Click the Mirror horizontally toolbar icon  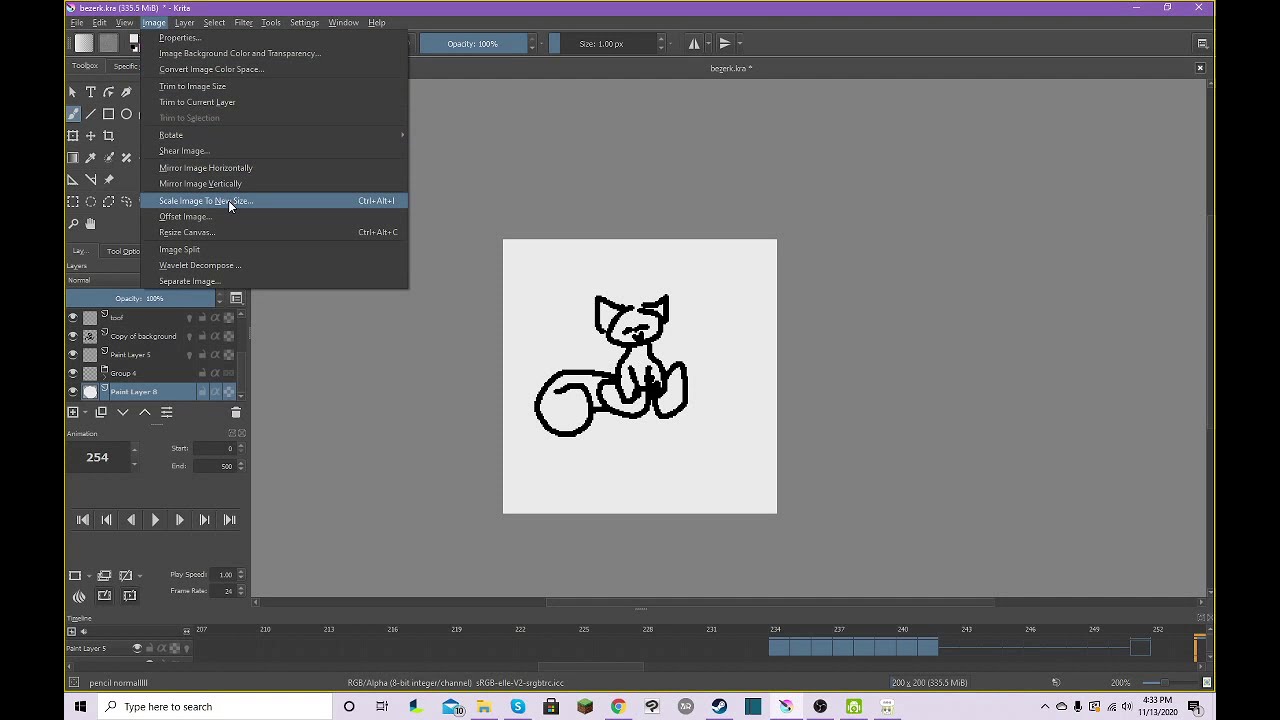click(x=694, y=43)
